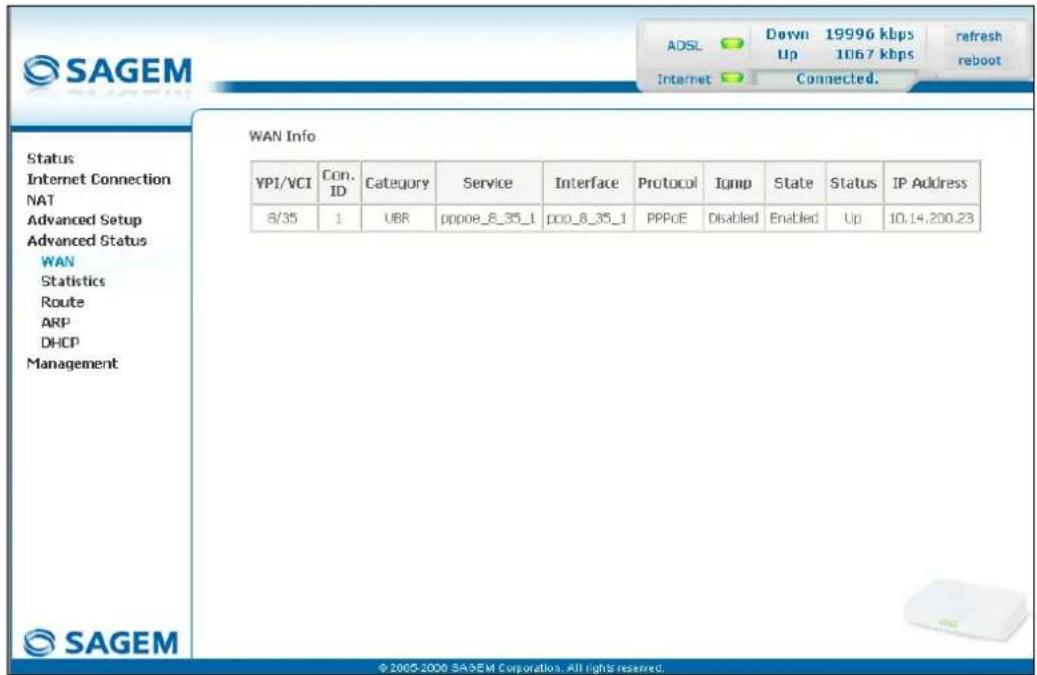Open Advanced Setup menu
This screenshot has width=1037, height=675.
point(84,219)
